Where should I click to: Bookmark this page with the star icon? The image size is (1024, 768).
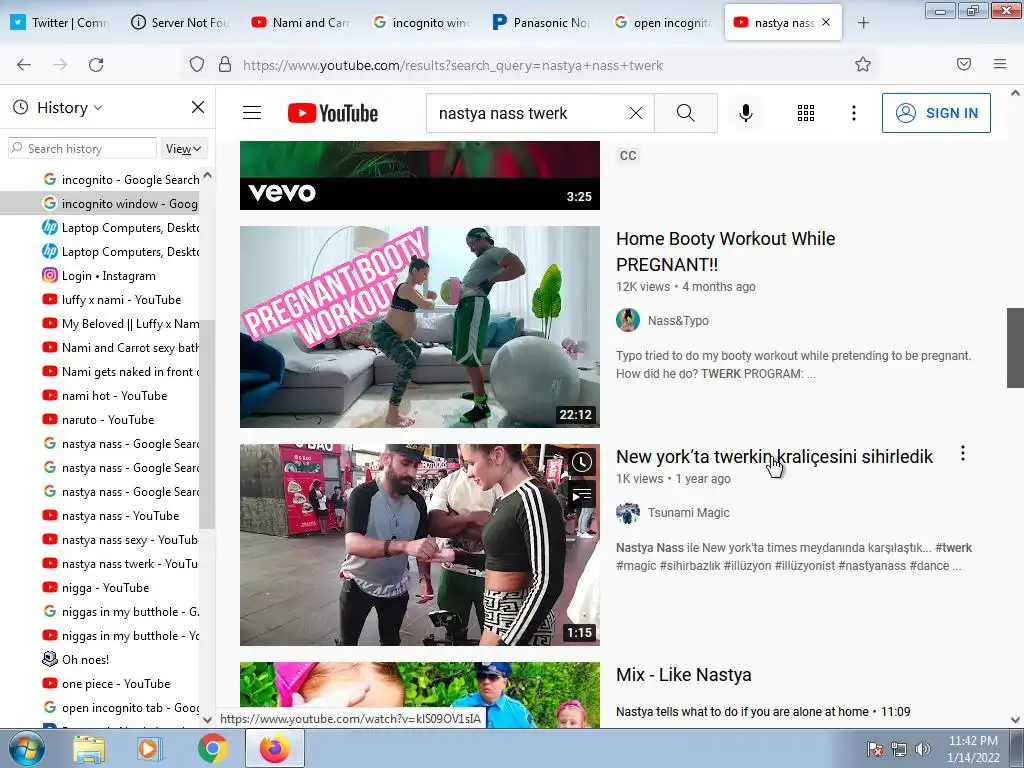(863, 65)
